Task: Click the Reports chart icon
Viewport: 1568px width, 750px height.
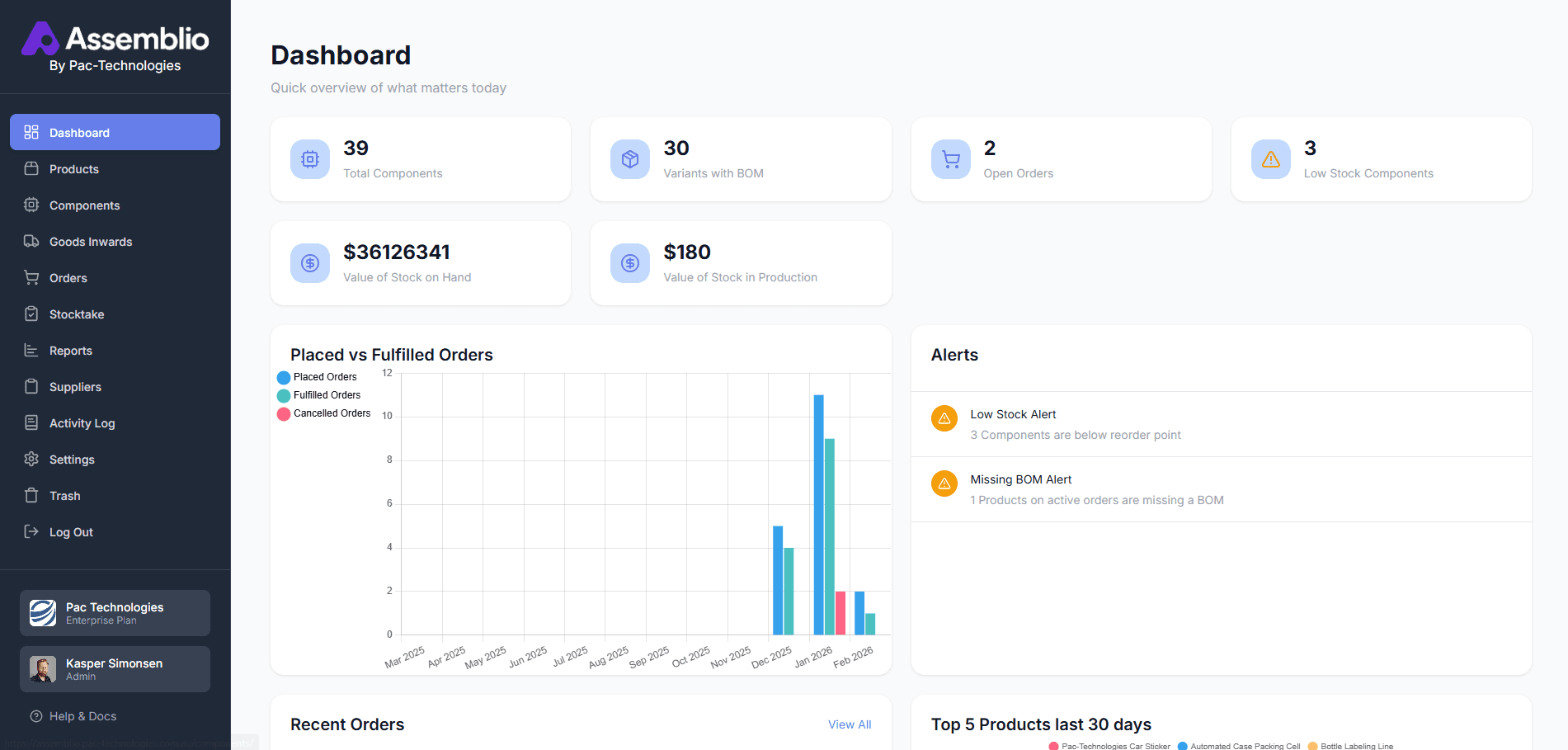Action: click(x=31, y=350)
